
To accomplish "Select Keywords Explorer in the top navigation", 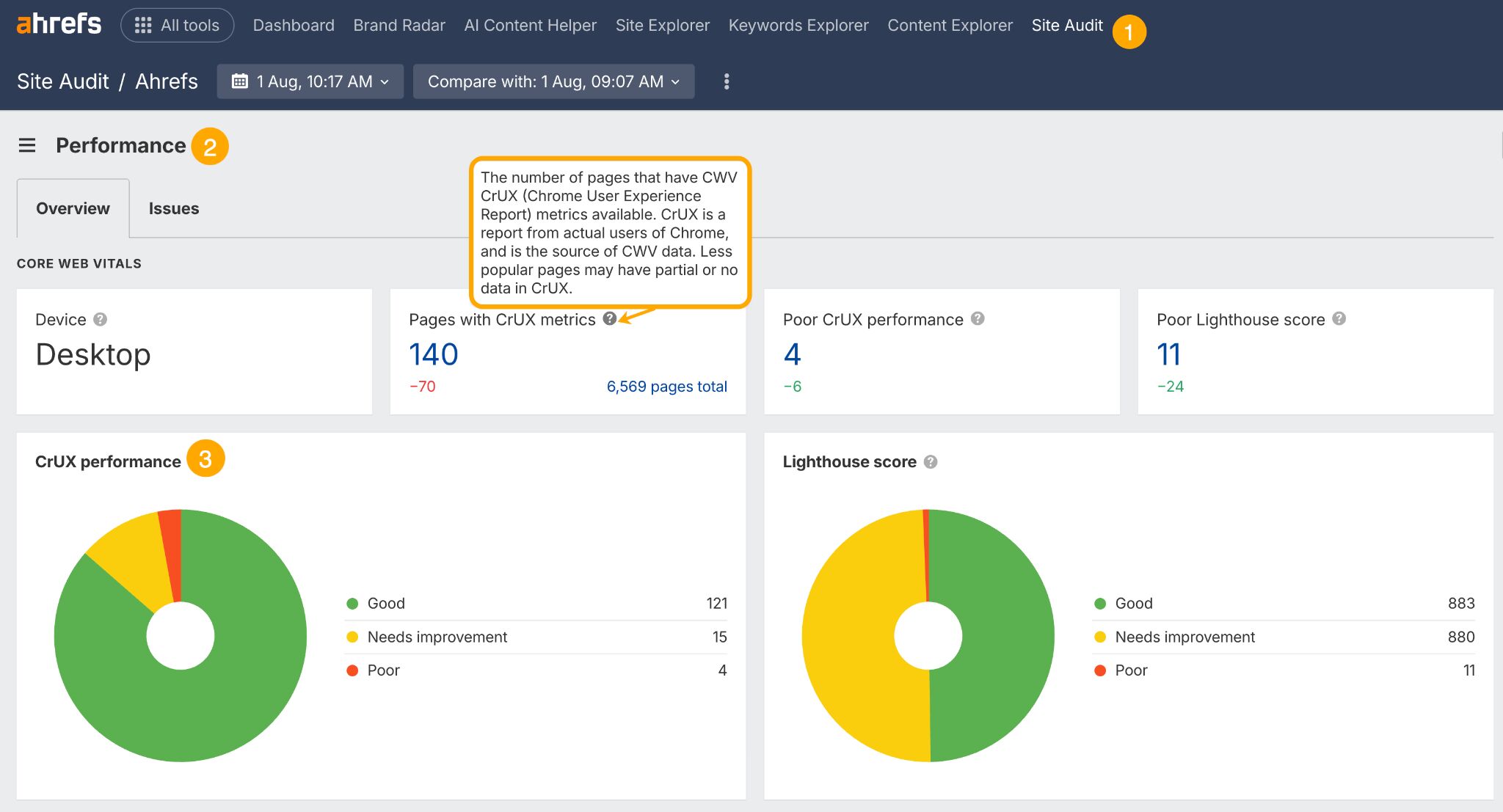I will 798,24.
